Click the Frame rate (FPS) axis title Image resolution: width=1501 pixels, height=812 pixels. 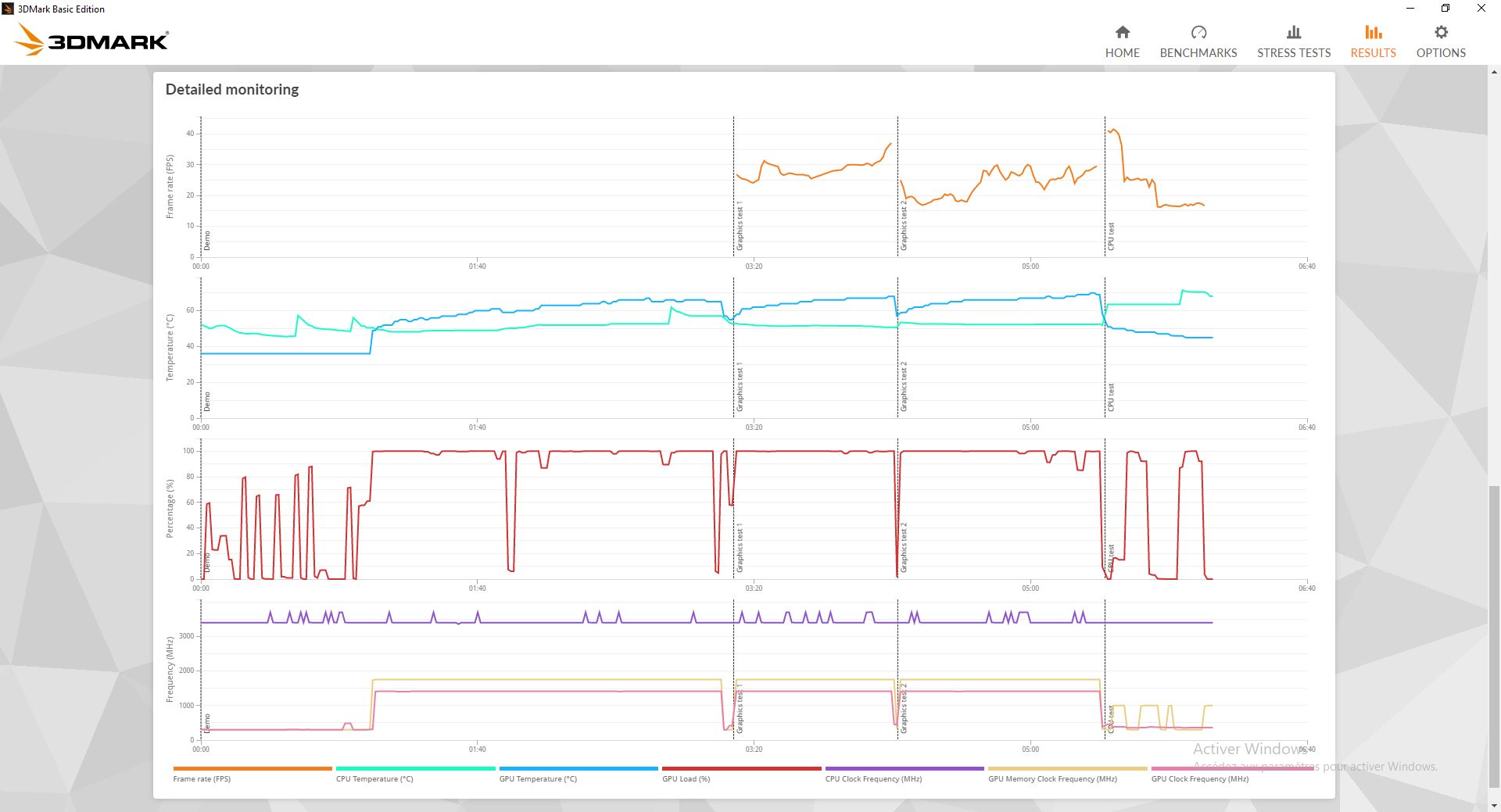(170, 186)
